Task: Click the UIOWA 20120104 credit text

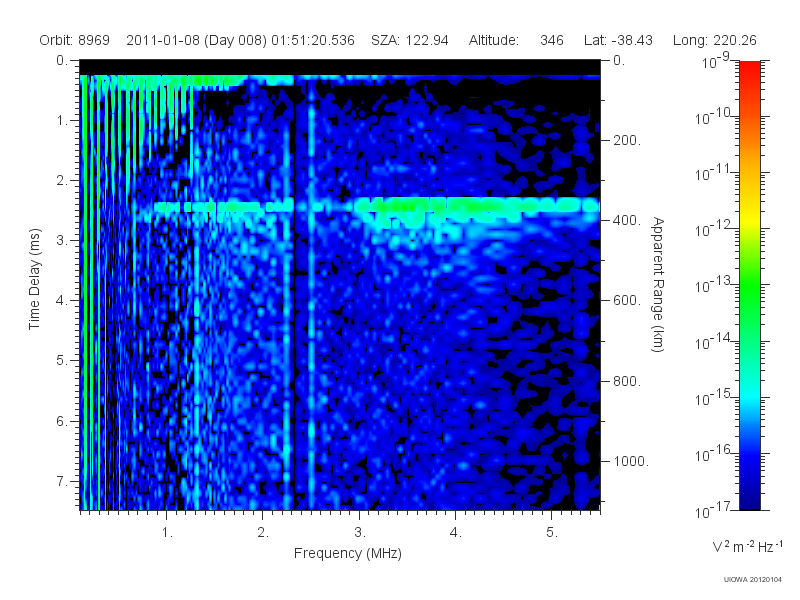Action: (753, 579)
